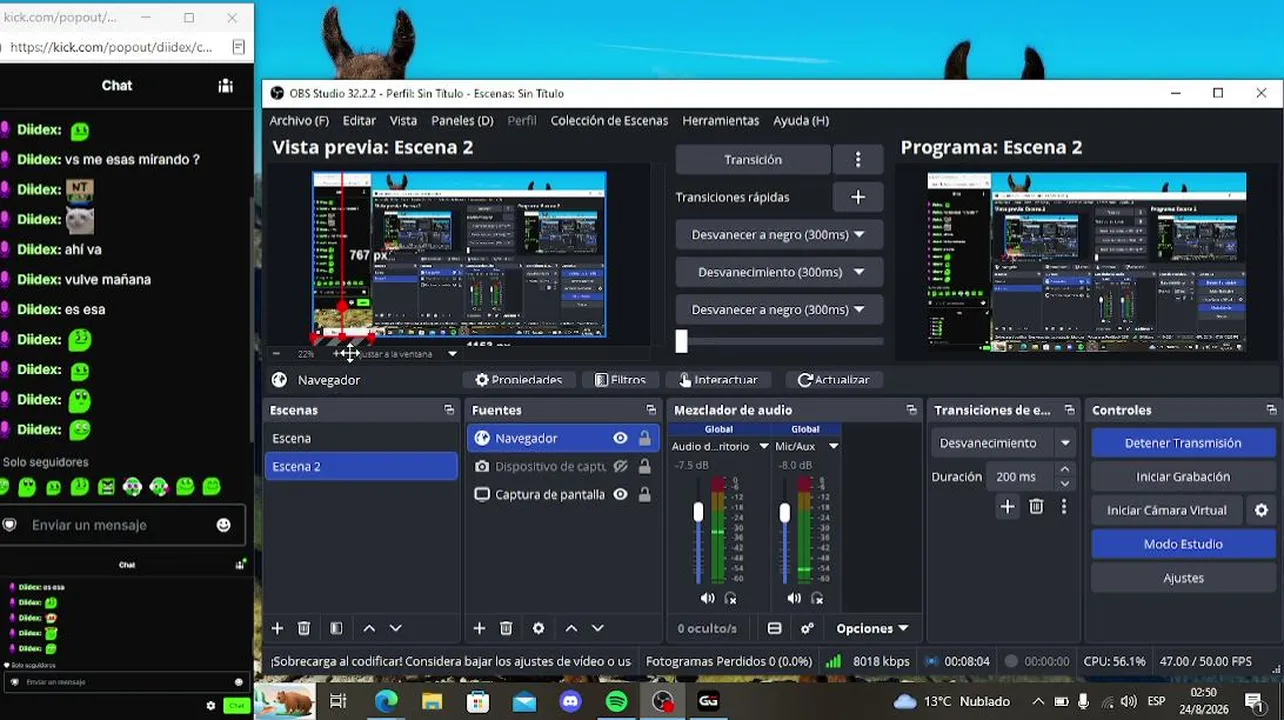Toggle lock on Captura de pantalla source
This screenshot has height=720, width=1284.
pos(645,494)
